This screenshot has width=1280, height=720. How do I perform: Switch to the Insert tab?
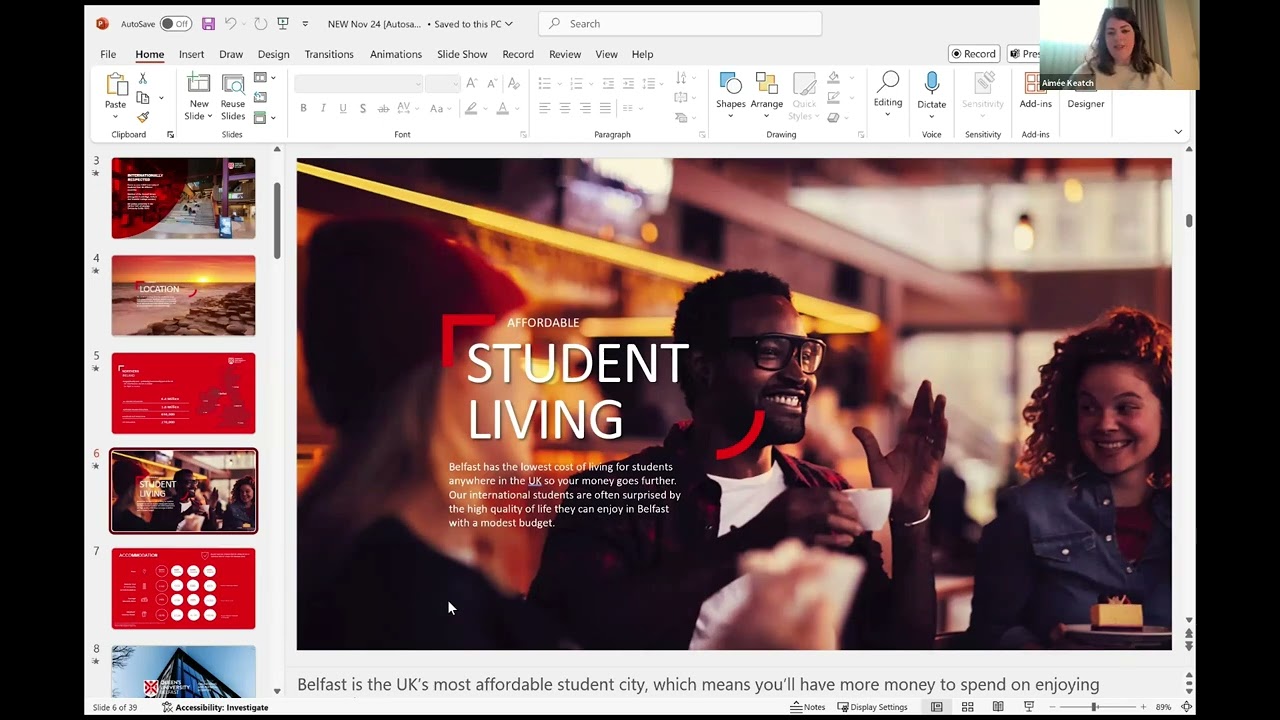(x=191, y=54)
